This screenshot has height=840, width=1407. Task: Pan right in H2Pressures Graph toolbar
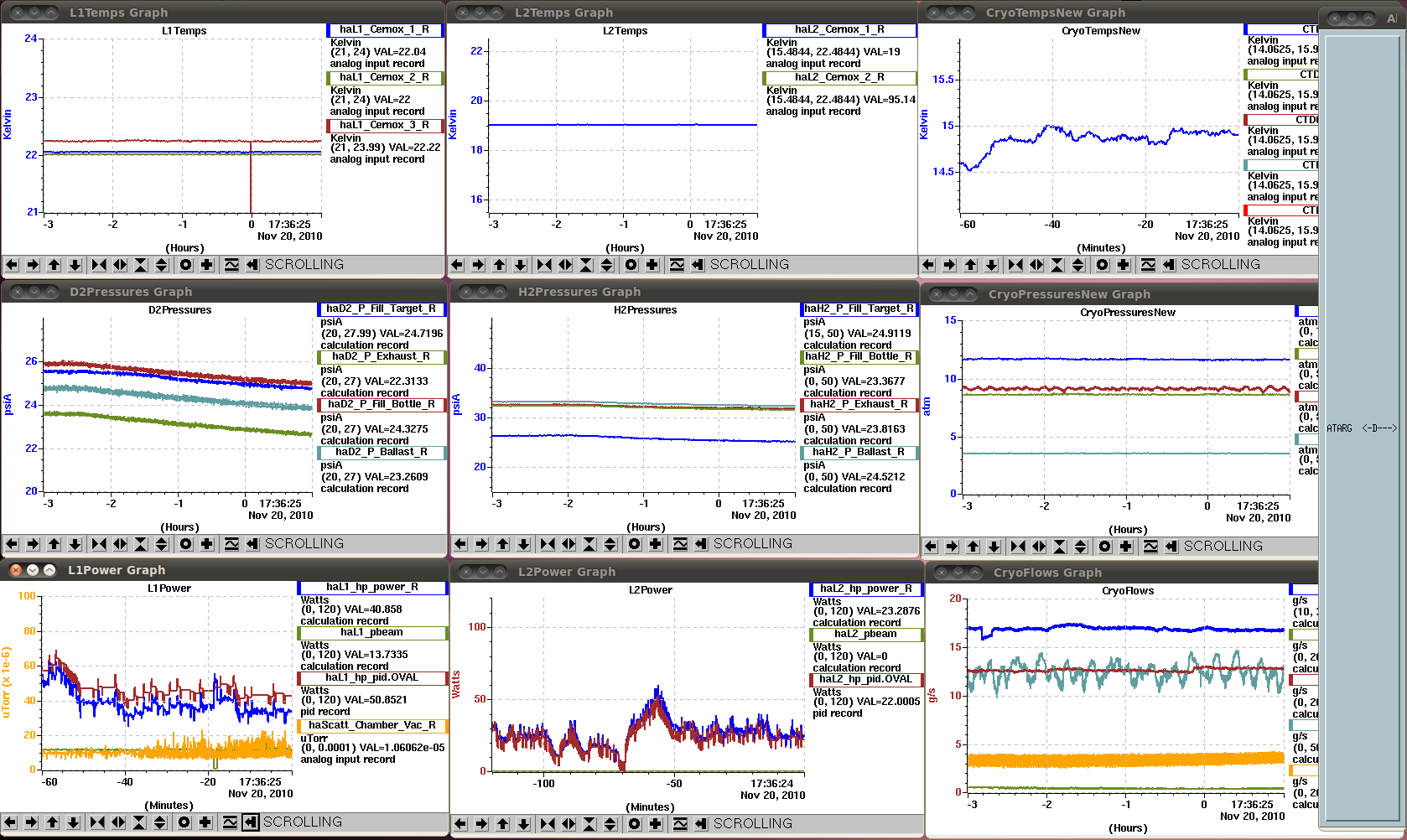coord(481,544)
